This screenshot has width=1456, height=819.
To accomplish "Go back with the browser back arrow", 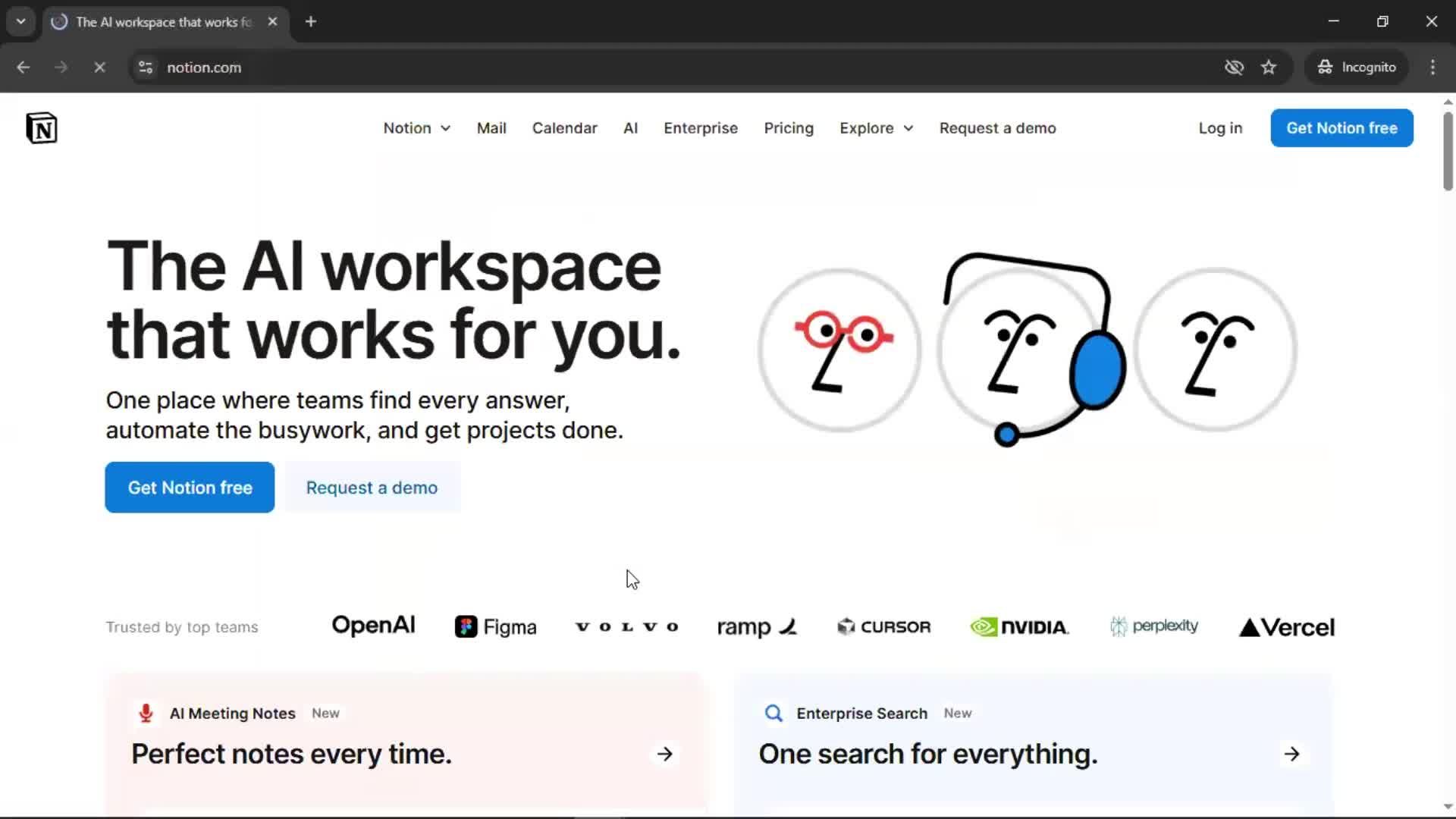I will point(24,67).
